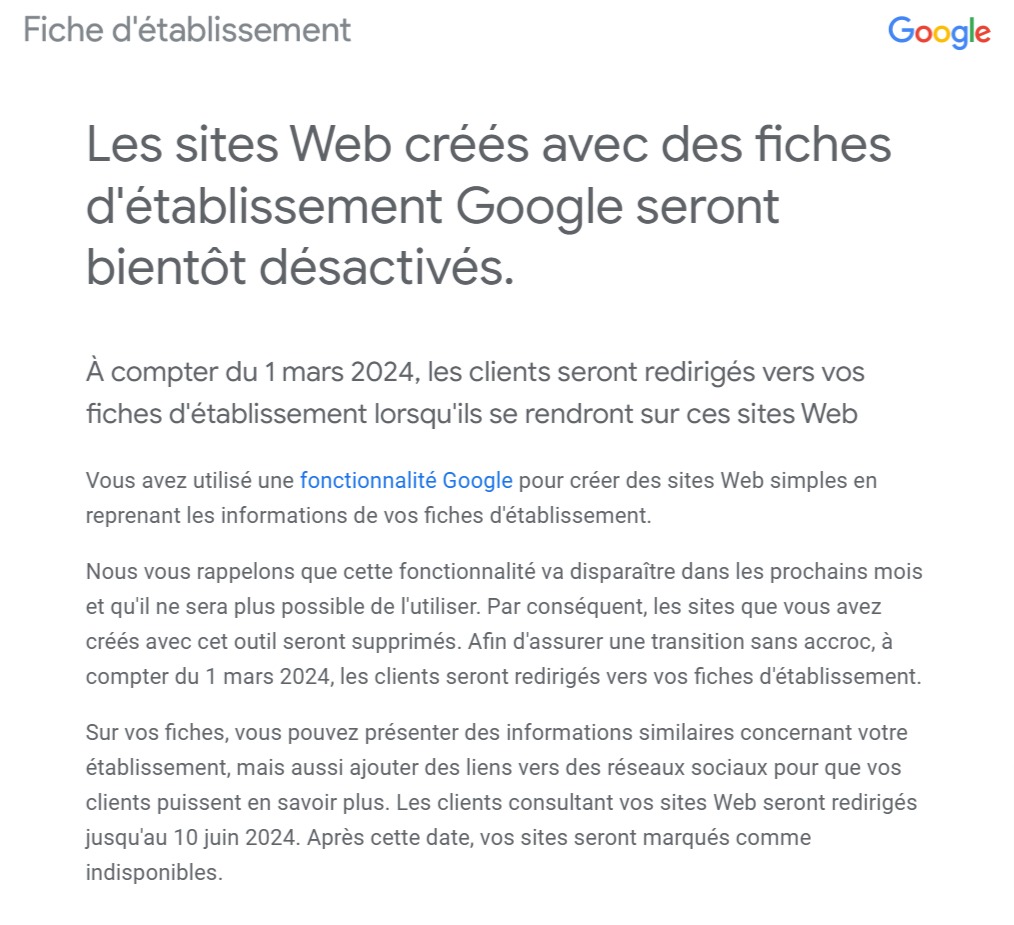The width and height of the screenshot is (1014, 925).
Task: Click the phrase 'Par conséquent' in the text
Action: pyautogui.click(x=566, y=607)
